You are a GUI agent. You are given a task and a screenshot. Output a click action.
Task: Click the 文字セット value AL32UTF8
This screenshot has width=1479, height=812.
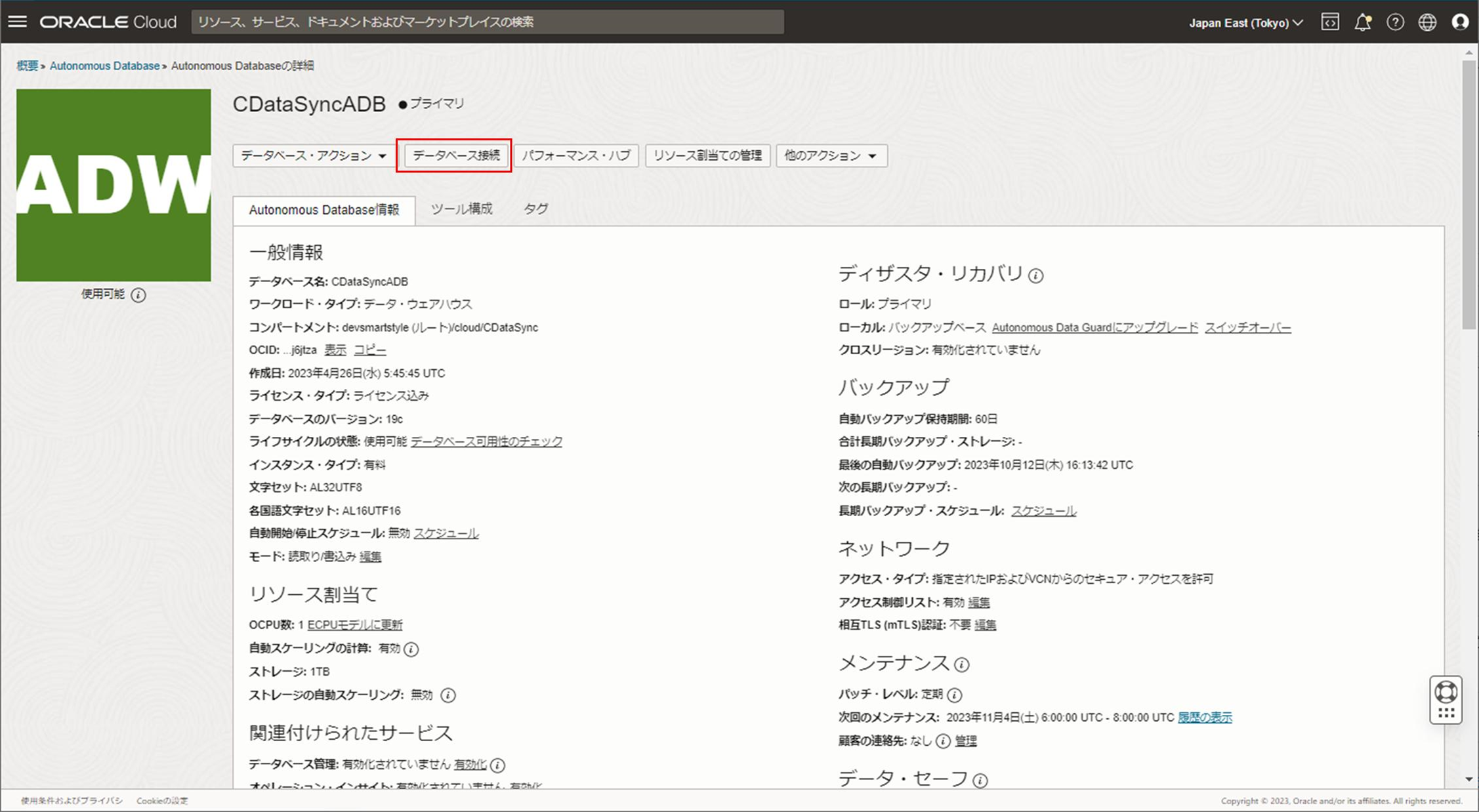(x=335, y=487)
